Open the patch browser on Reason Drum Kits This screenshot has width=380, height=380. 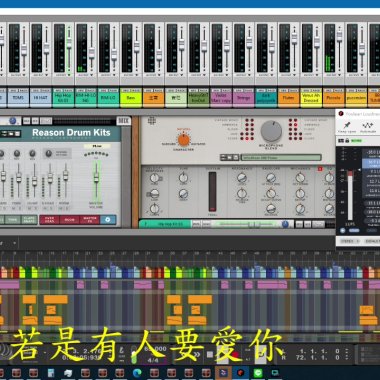[x=11, y=134]
